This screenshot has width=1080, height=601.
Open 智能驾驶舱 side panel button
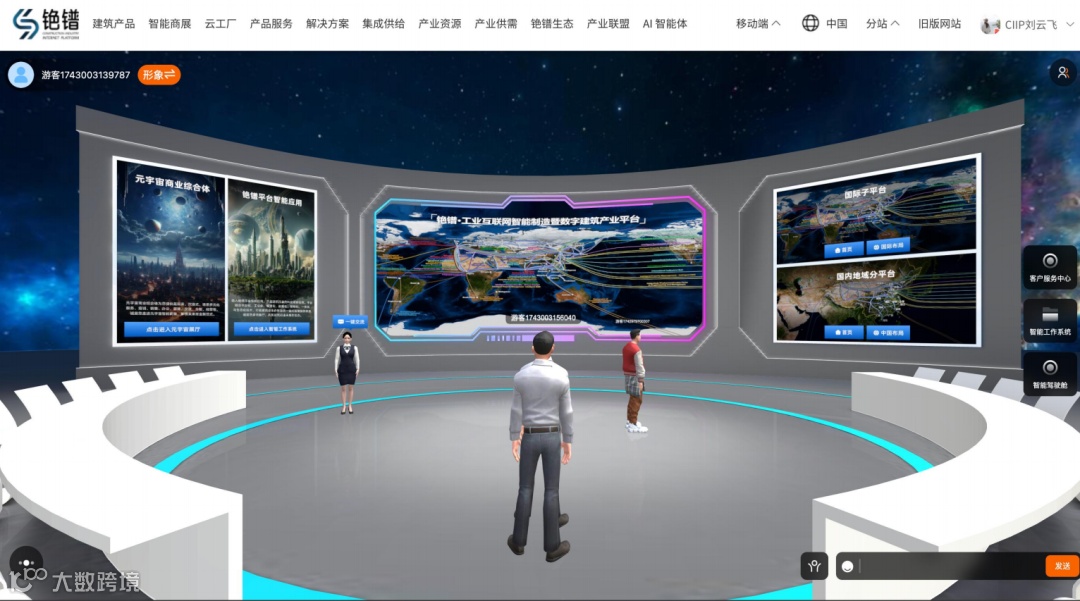tap(1050, 374)
